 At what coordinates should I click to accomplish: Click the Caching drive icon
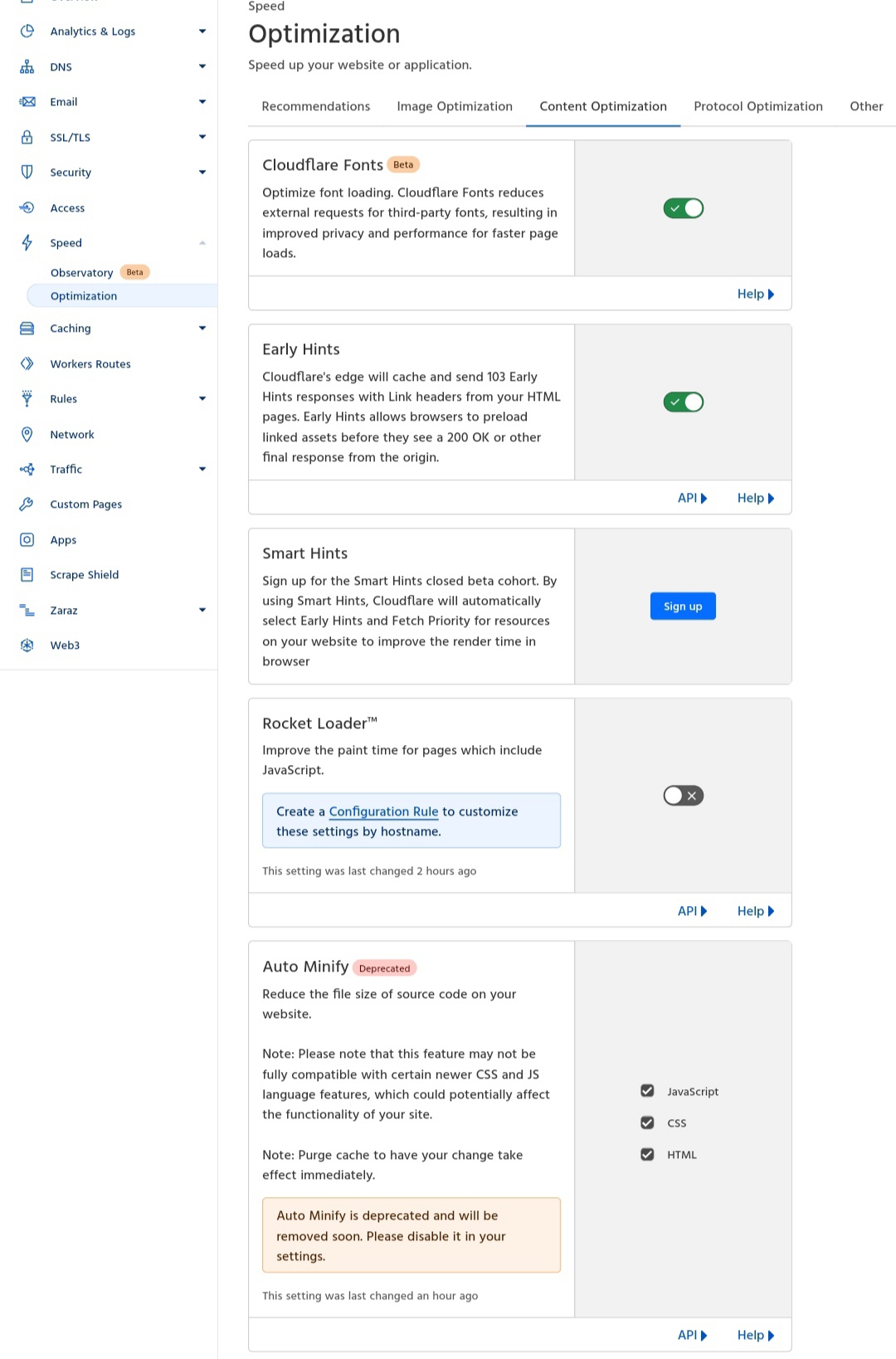pos(27,328)
